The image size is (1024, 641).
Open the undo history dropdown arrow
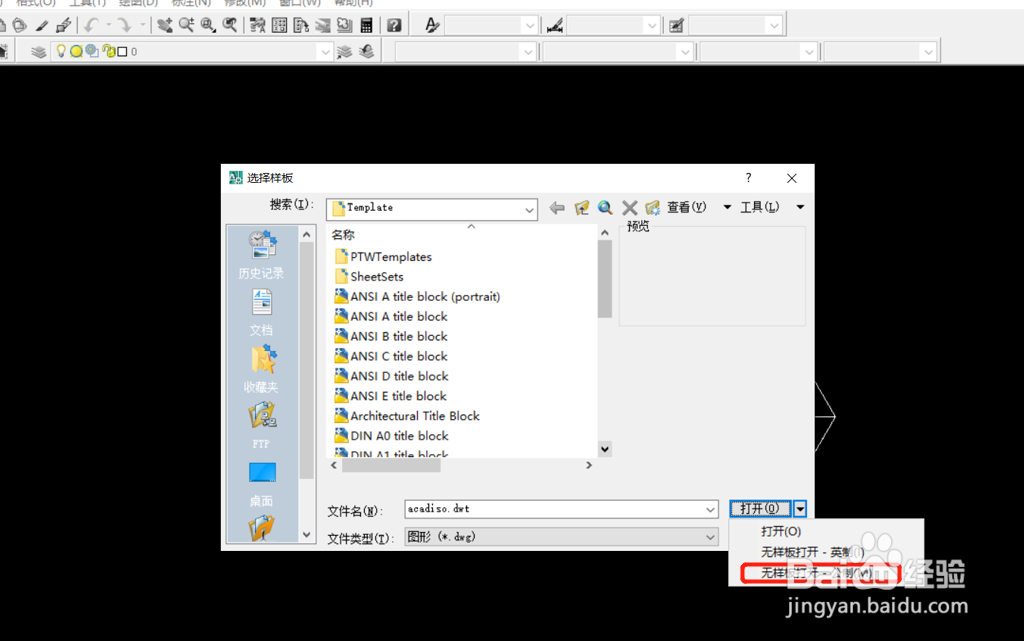108,25
